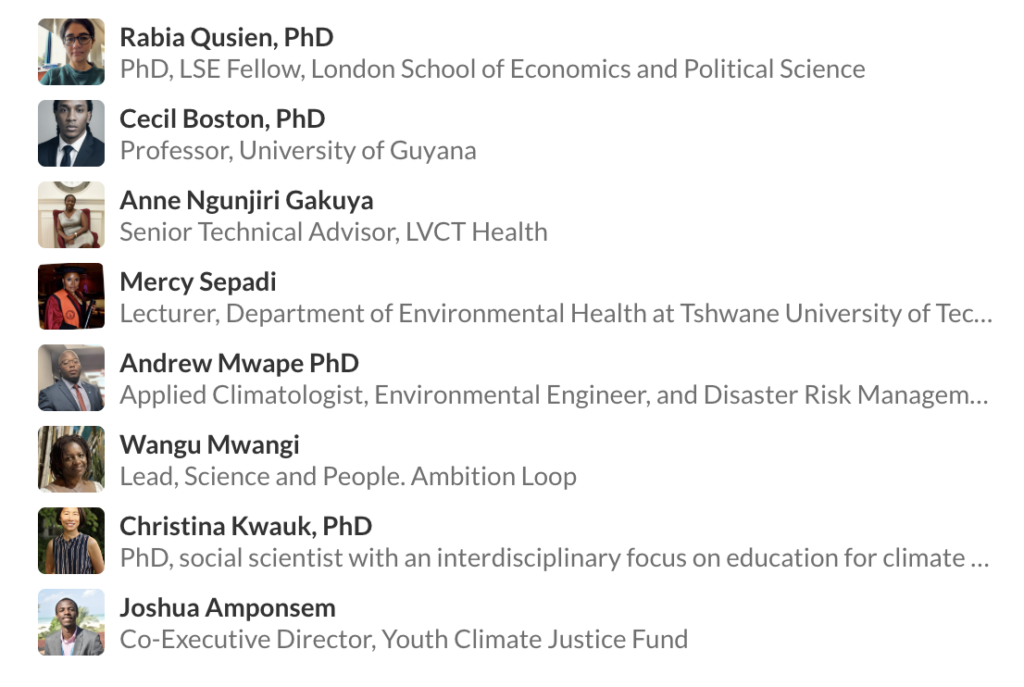The image size is (1024, 687).
Task: Click the Youth Climate Justice Fund subtitle
Action: 403,639
